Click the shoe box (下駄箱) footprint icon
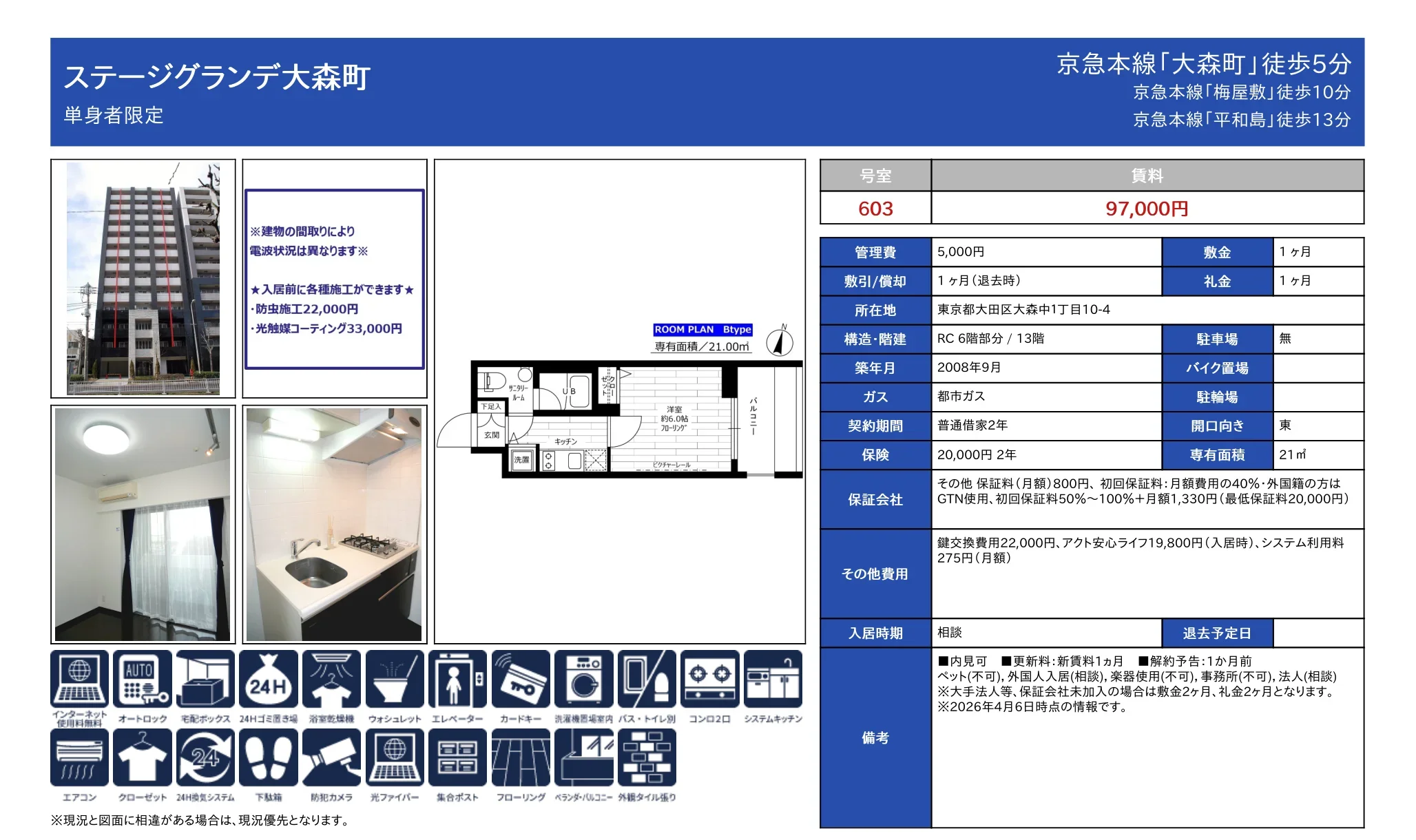The image size is (1416, 840). (269, 757)
